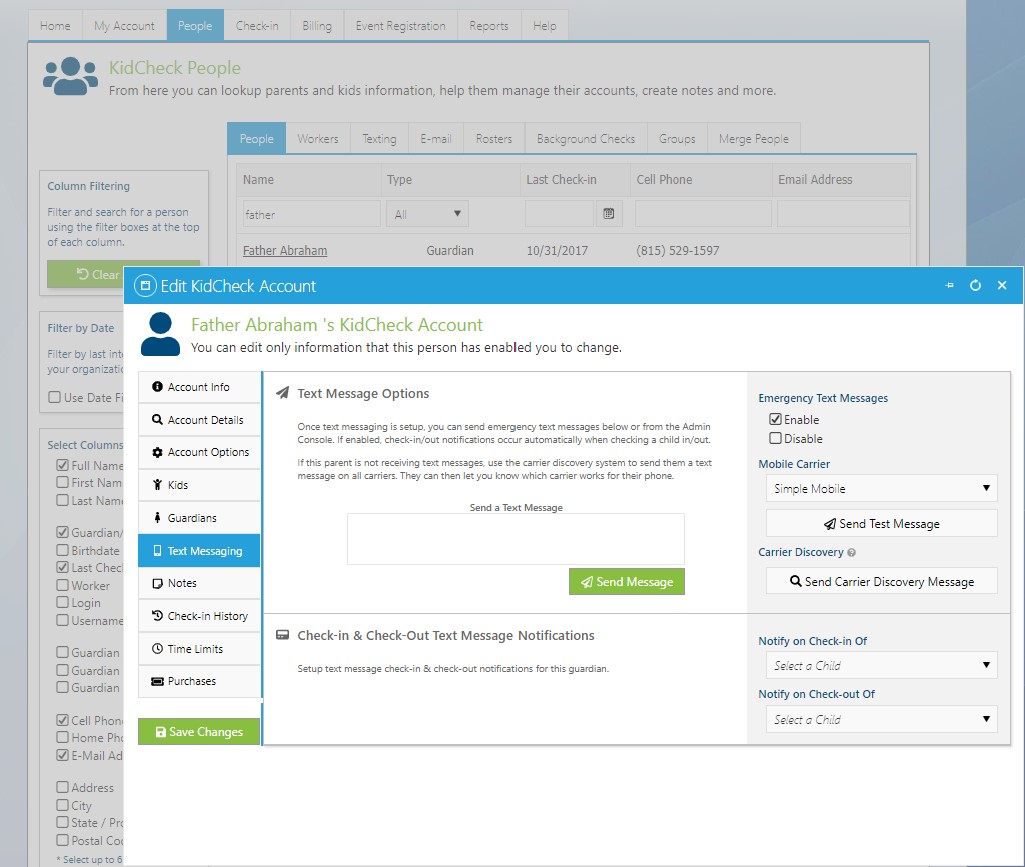Toggle Birthdate column checkbox
The width and height of the screenshot is (1025, 867).
point(63,550)
